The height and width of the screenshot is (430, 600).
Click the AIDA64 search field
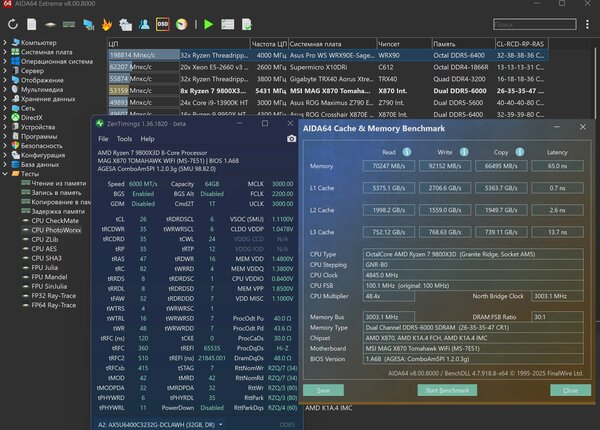[535, 24]
